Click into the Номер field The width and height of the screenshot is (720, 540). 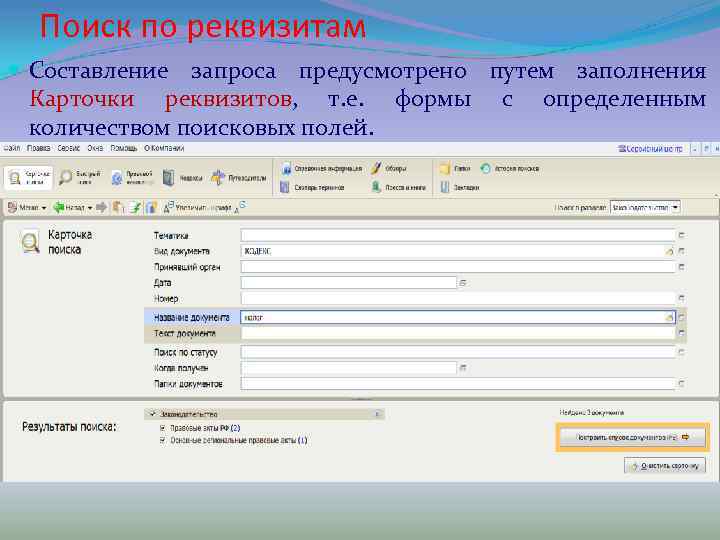[x=458, y=298]
